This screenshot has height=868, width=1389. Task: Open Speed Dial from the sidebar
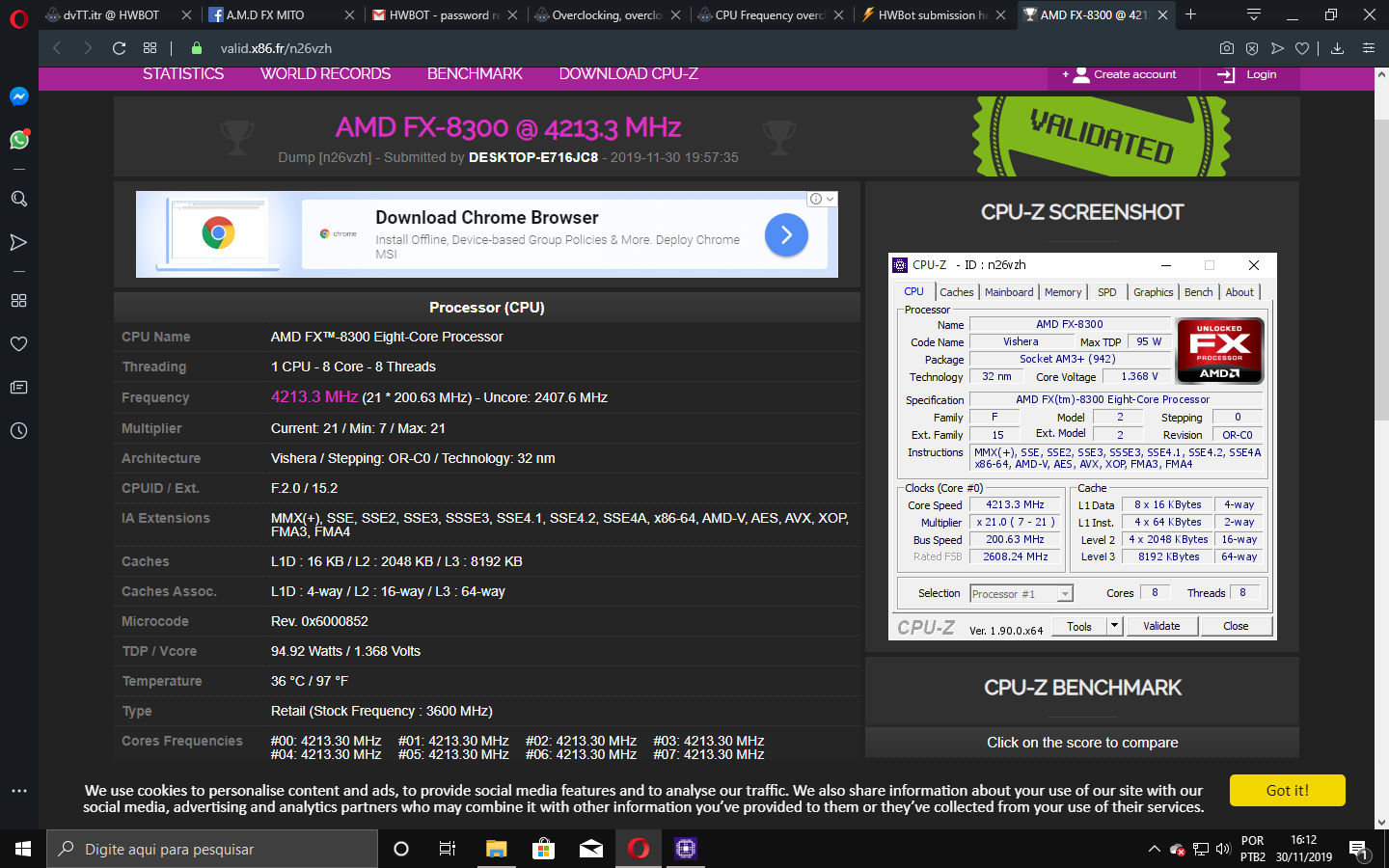click(18, 301)
